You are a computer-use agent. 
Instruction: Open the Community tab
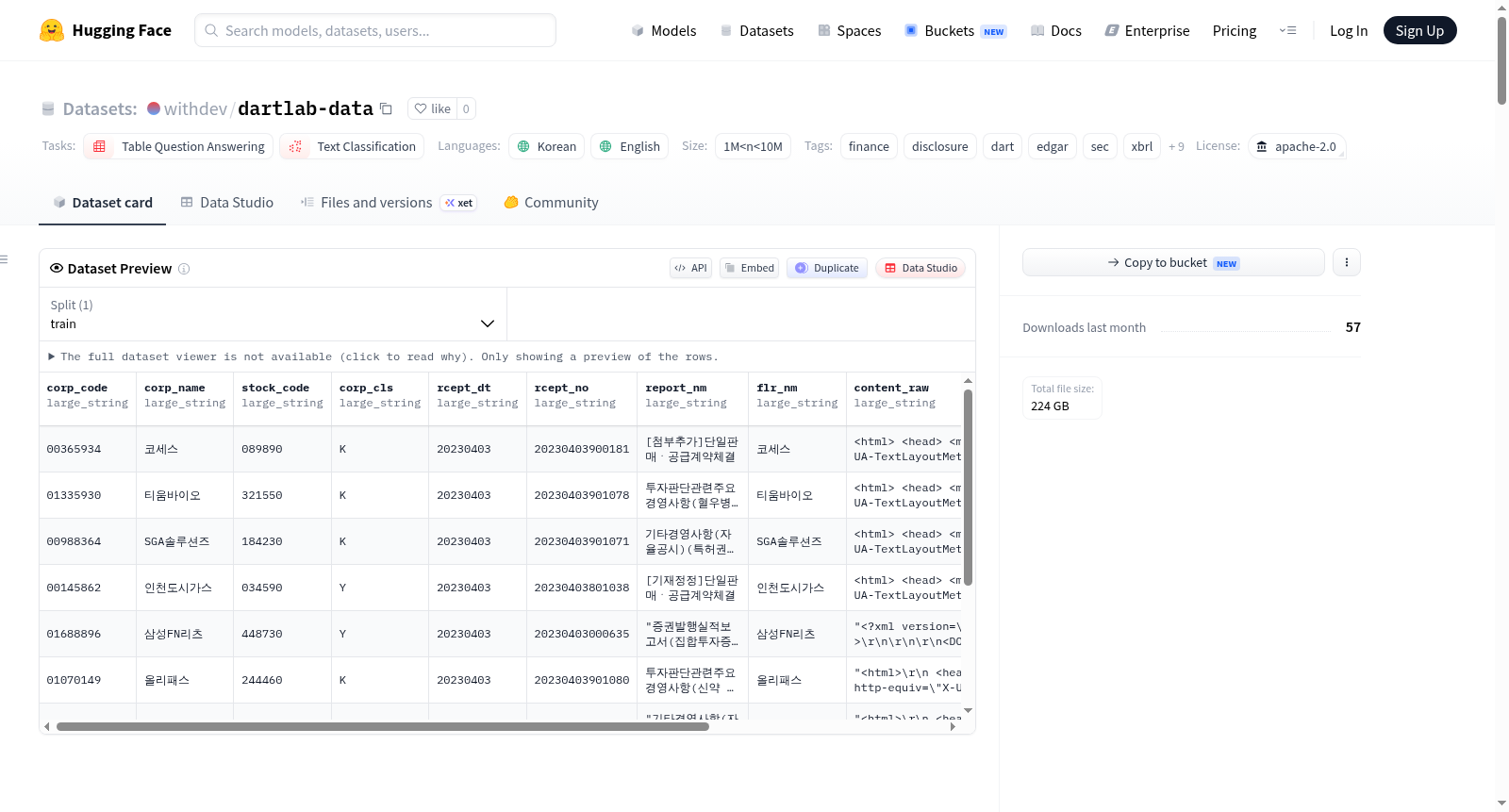[x=551, y=203]
